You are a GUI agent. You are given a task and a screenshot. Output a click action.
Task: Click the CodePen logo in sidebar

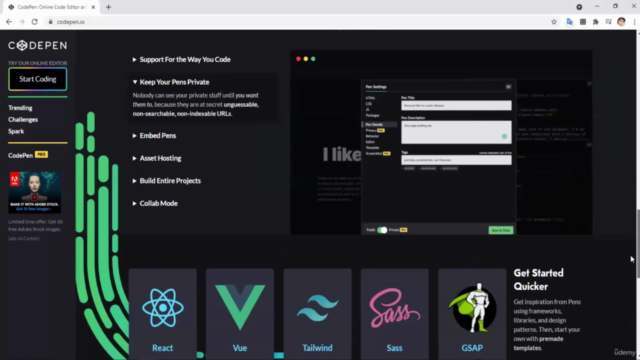tap(37, 45)
